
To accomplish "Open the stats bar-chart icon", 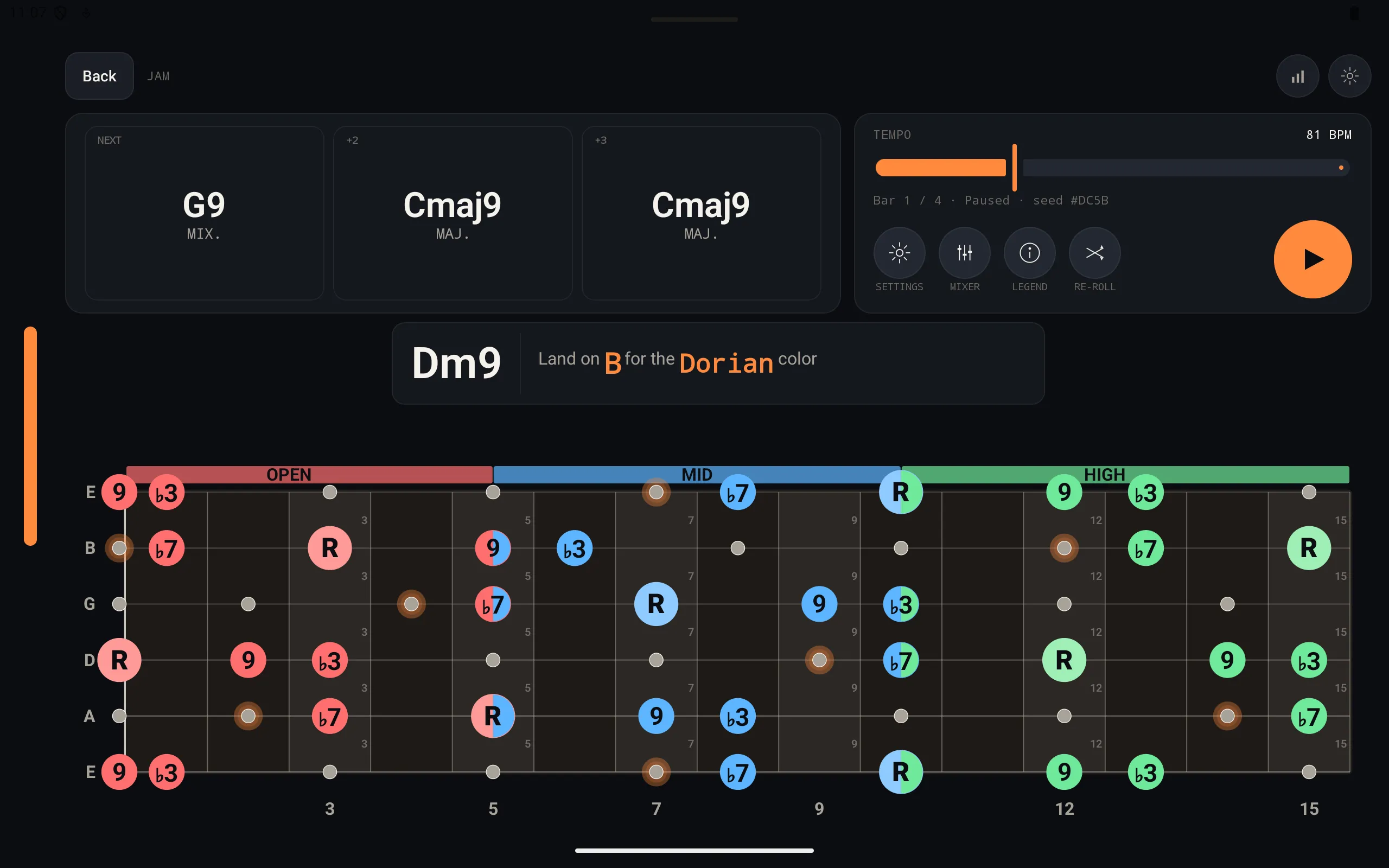I will [x=1297, y=76].
